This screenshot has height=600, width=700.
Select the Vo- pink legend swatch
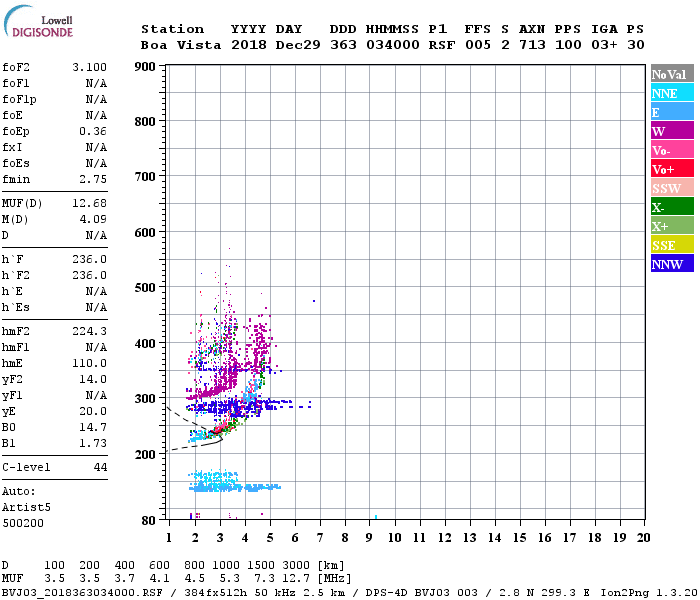[x=672, y=150]
